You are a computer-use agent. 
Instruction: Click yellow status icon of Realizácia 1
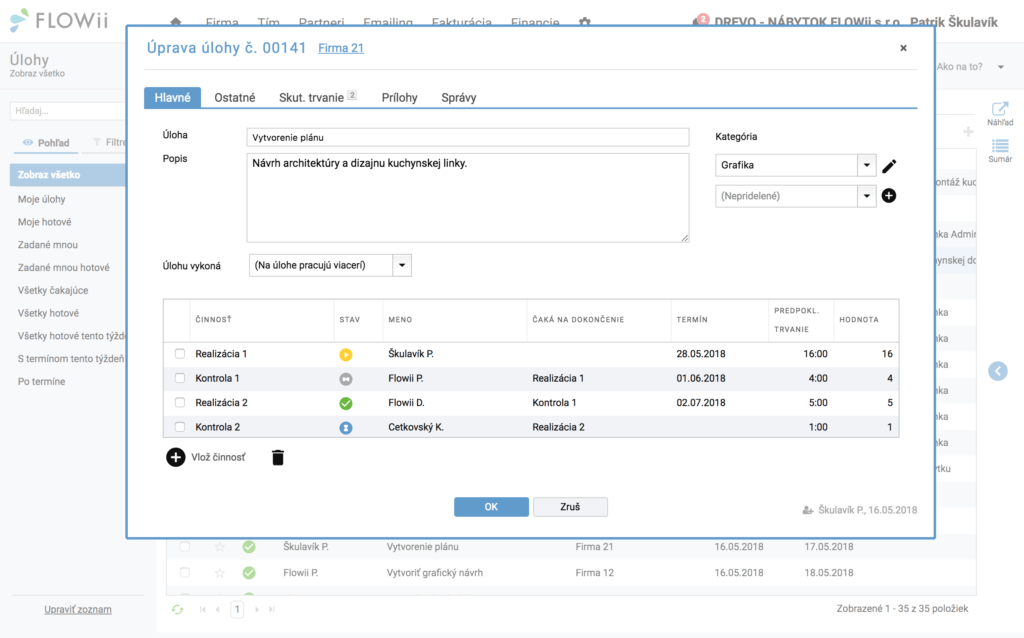click(x=345, y=355)
